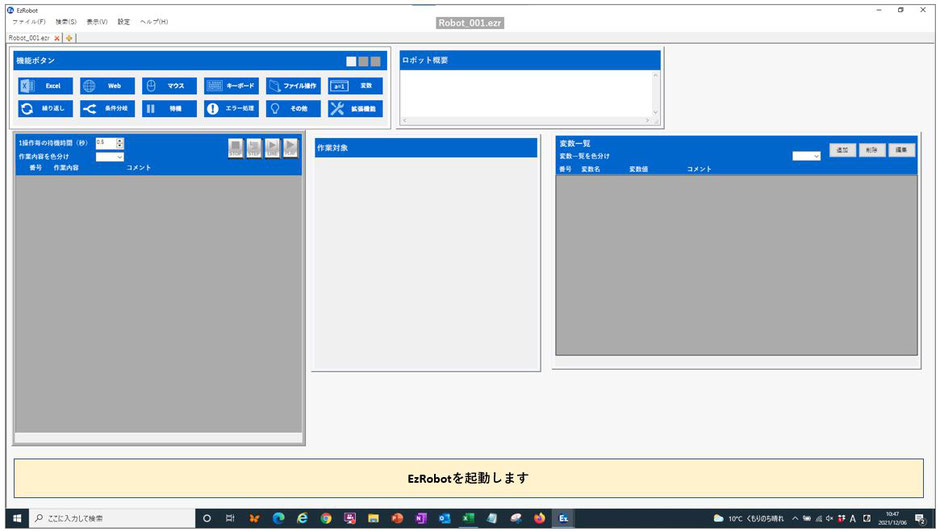Open the エラー処理 function button

click(231, 109)
